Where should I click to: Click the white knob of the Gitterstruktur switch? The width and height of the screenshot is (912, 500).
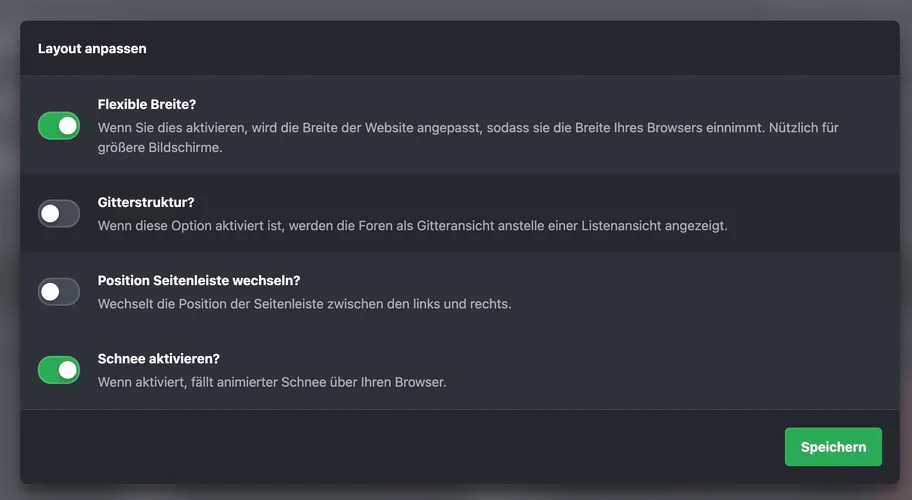pos(50,213)
